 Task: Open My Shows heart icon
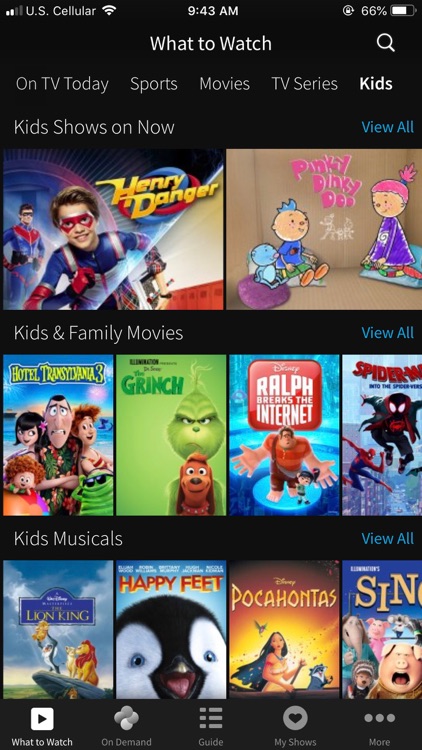point(295,719)
